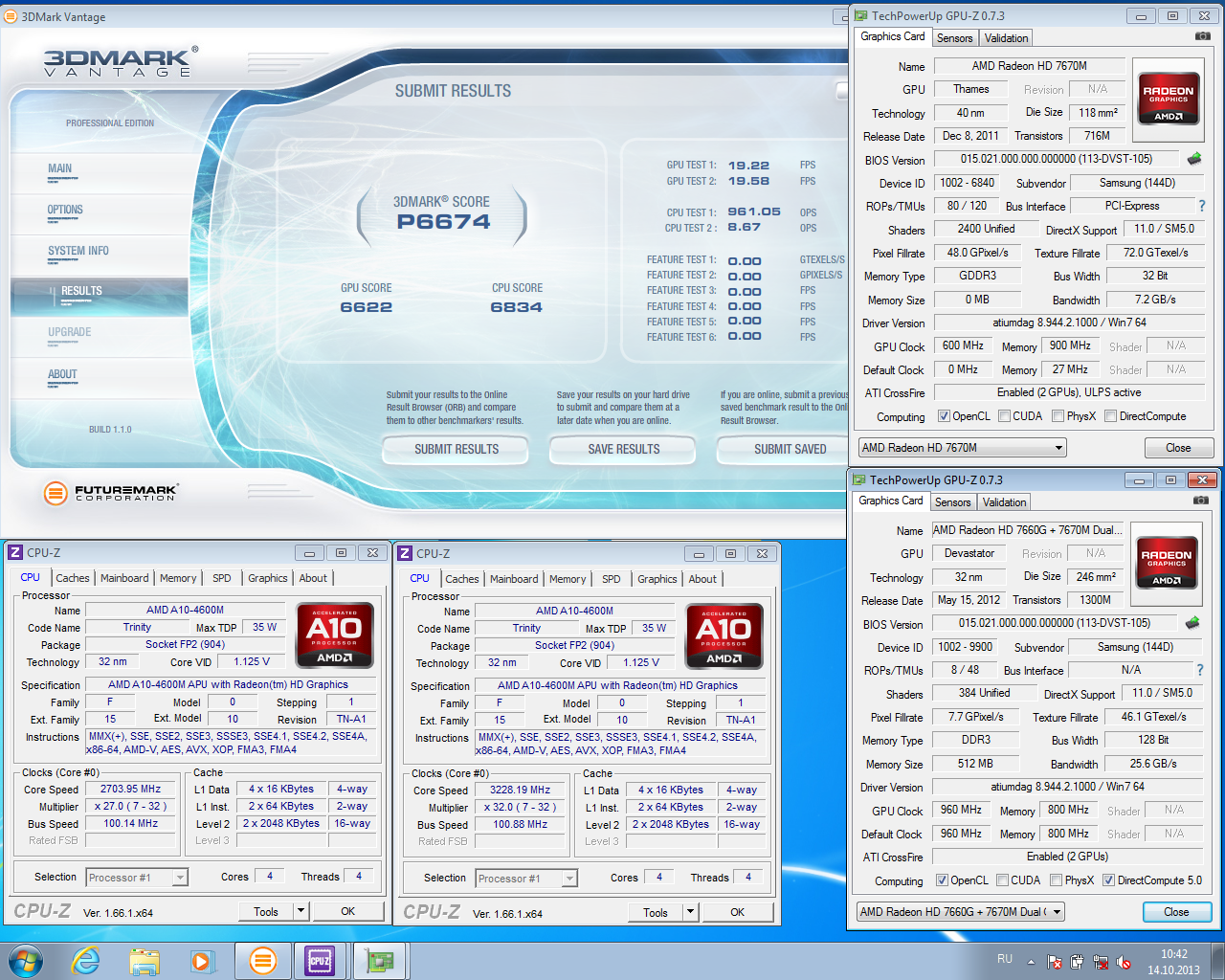Open the Windows Start menu
The width and height of the screenshot is (1225, 980).
coord(26,961)
